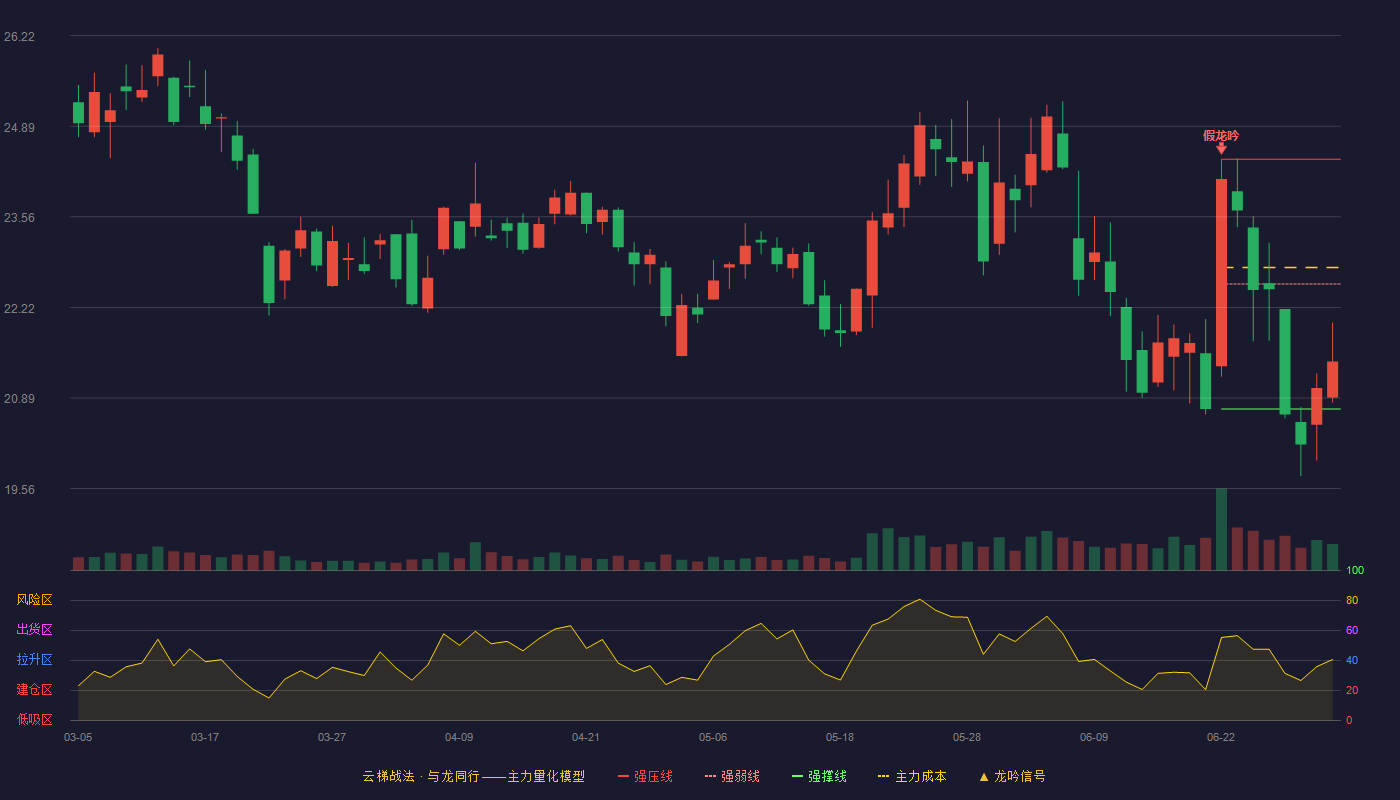Viewport: 1400px width, 800px height.
Task: Click the chart title 云梯战法 · 与龙同行——主力量化模型
Action: coord(474,776)
